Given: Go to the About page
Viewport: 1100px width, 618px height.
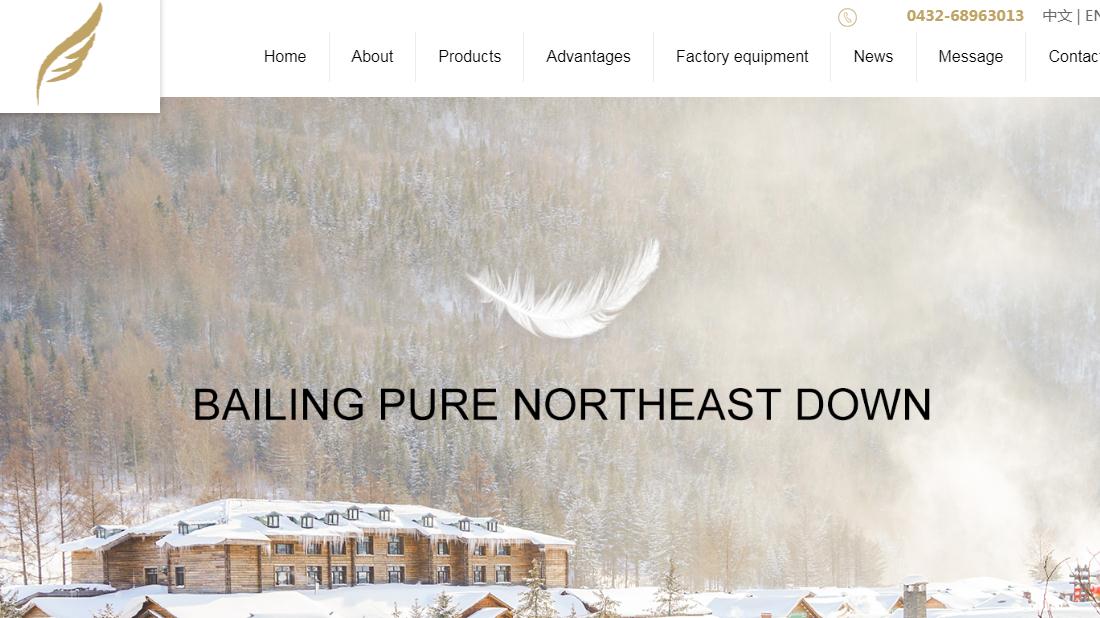Looking at the screenshot, I should pyautogui.click(x=372, y=56).
